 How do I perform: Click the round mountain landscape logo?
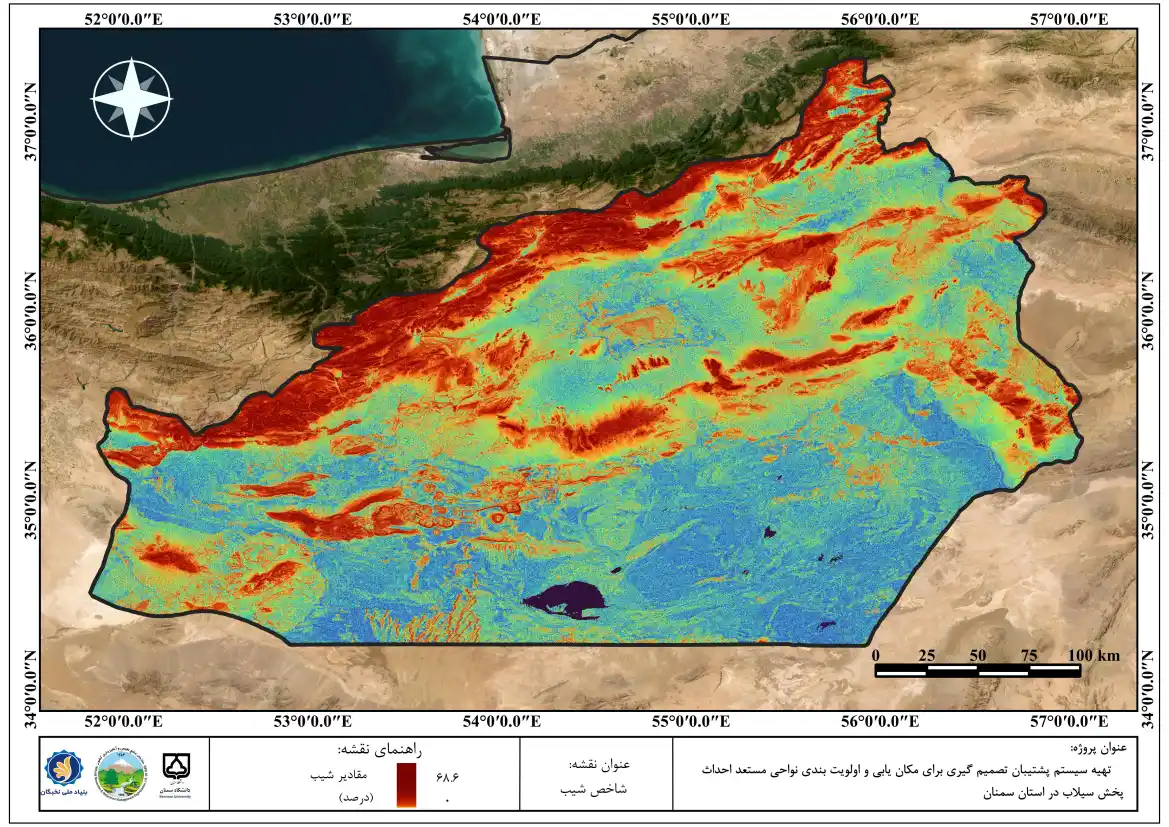coord(121,775)
